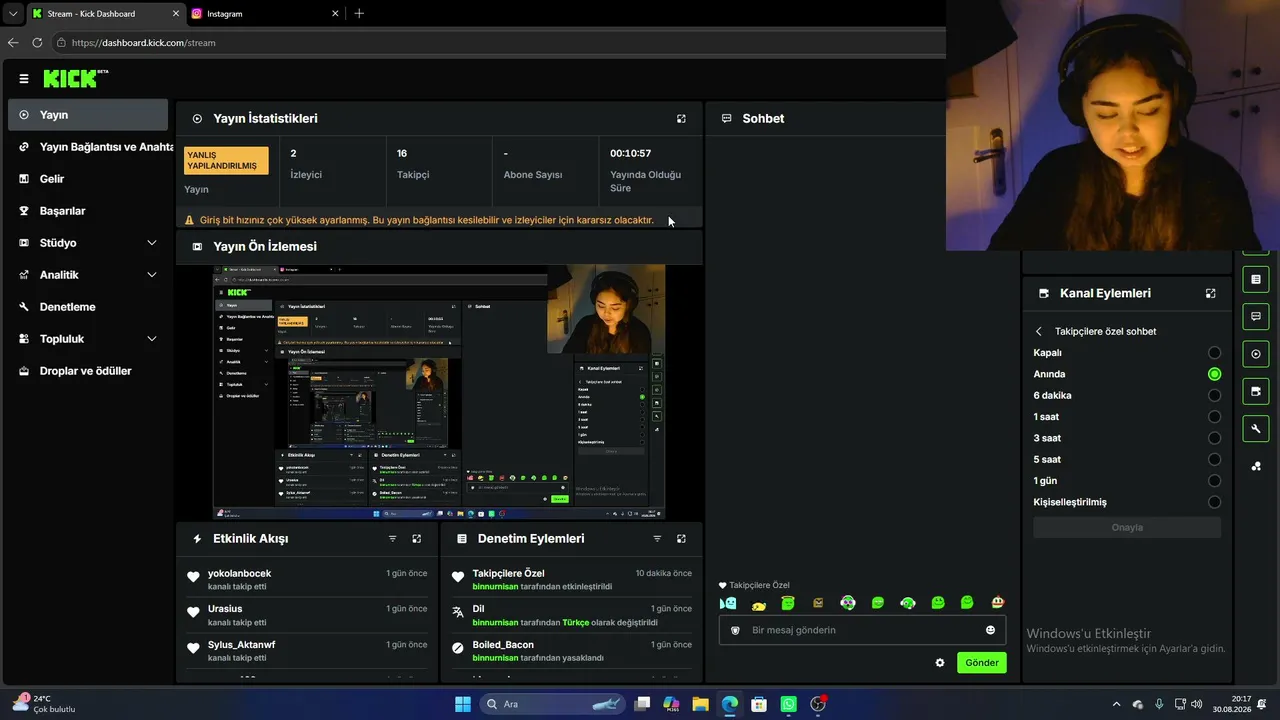The height and width of the screenshot is (720, 1280).
Task: Select the 1 gün radio option
Action: tap(1214, 481)
